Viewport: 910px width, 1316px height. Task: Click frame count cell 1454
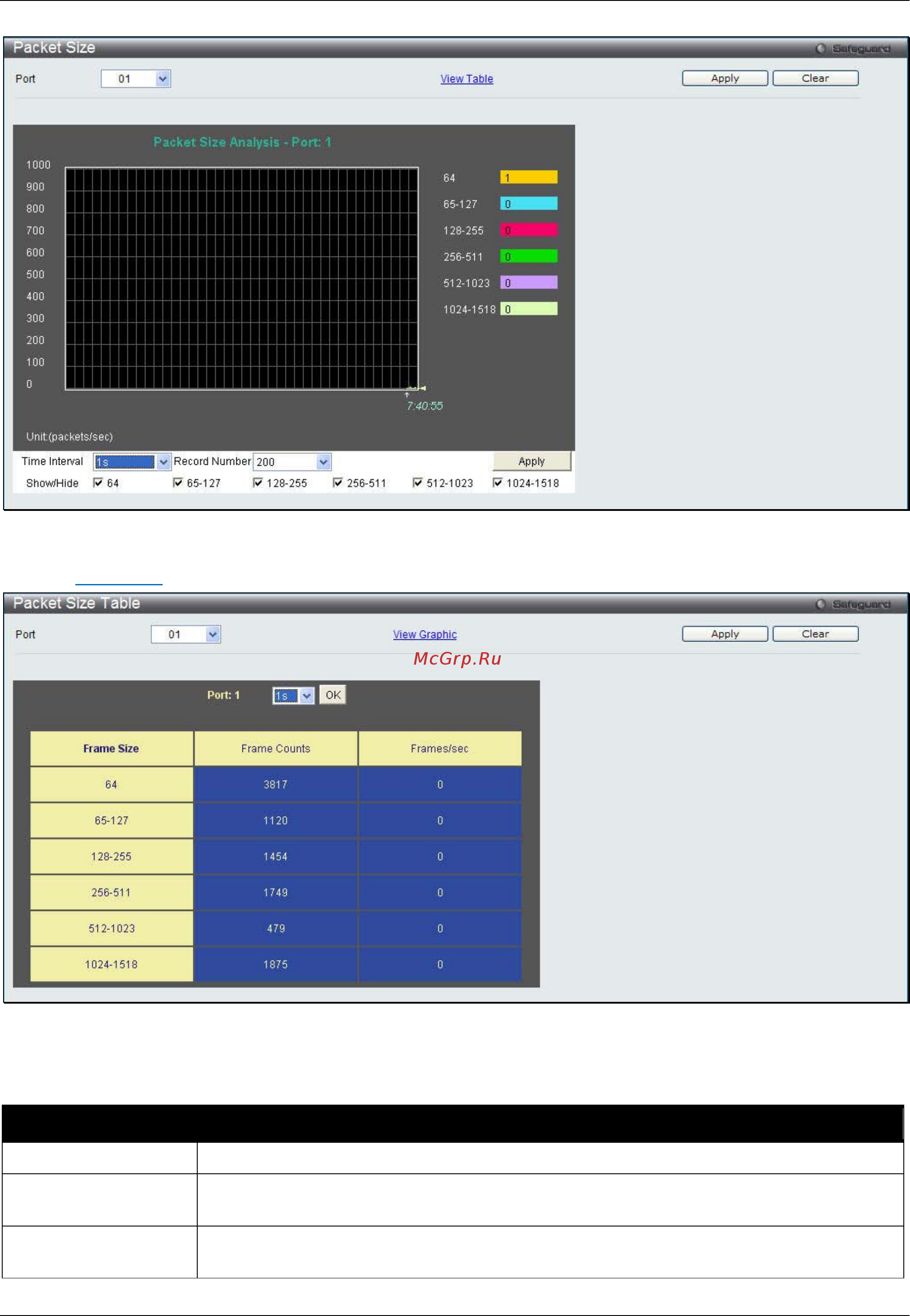tap(275, 857)
